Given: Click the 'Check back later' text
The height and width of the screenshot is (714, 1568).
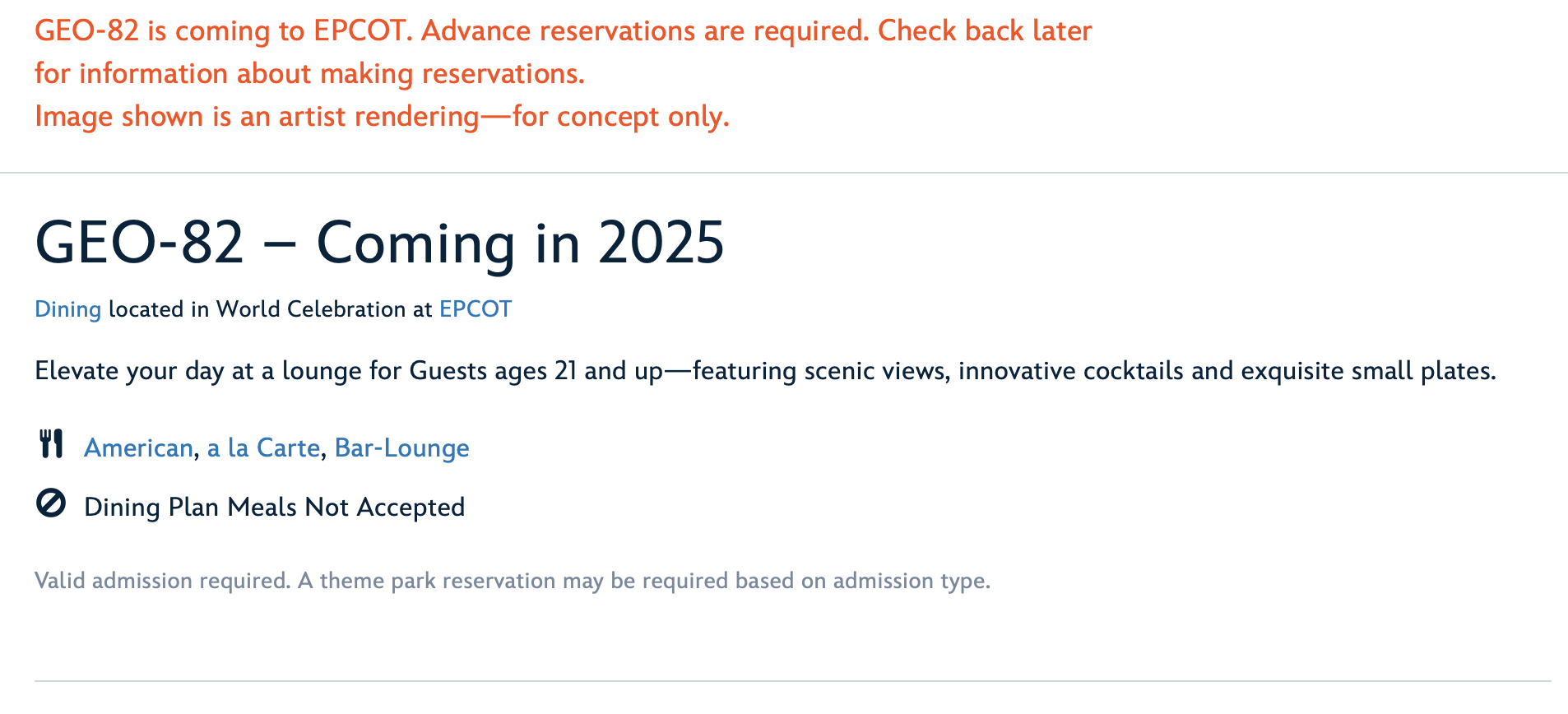Looking at the screenshot, I should pos(985,31).
